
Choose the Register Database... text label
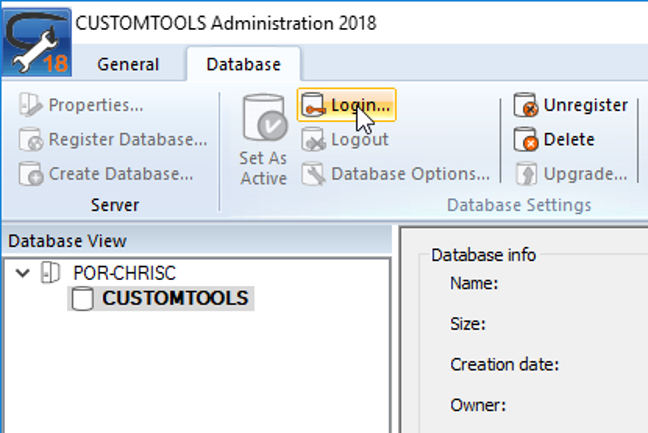pyautogui.click(x=128, y=139)
